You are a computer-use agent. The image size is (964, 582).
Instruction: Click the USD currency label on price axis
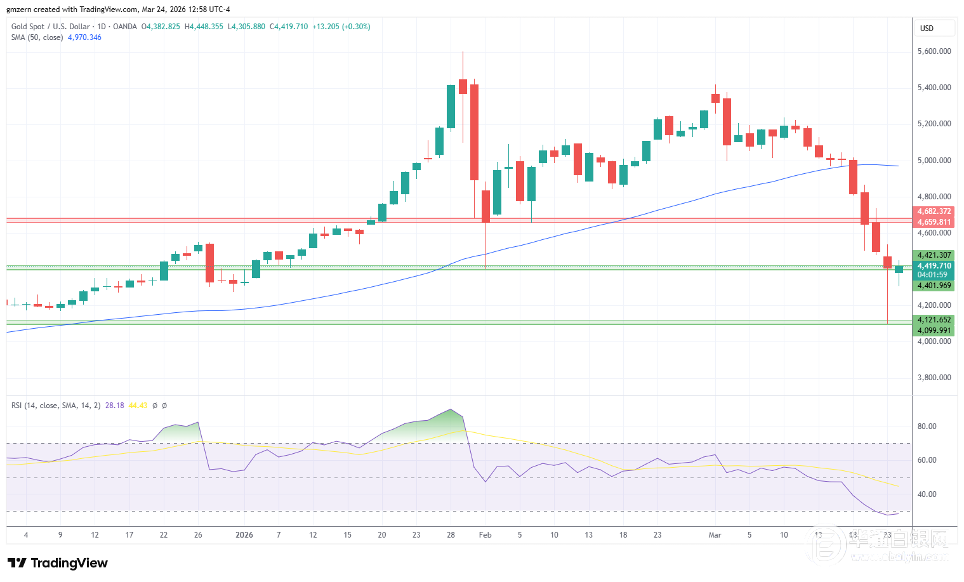coord(926,27)
